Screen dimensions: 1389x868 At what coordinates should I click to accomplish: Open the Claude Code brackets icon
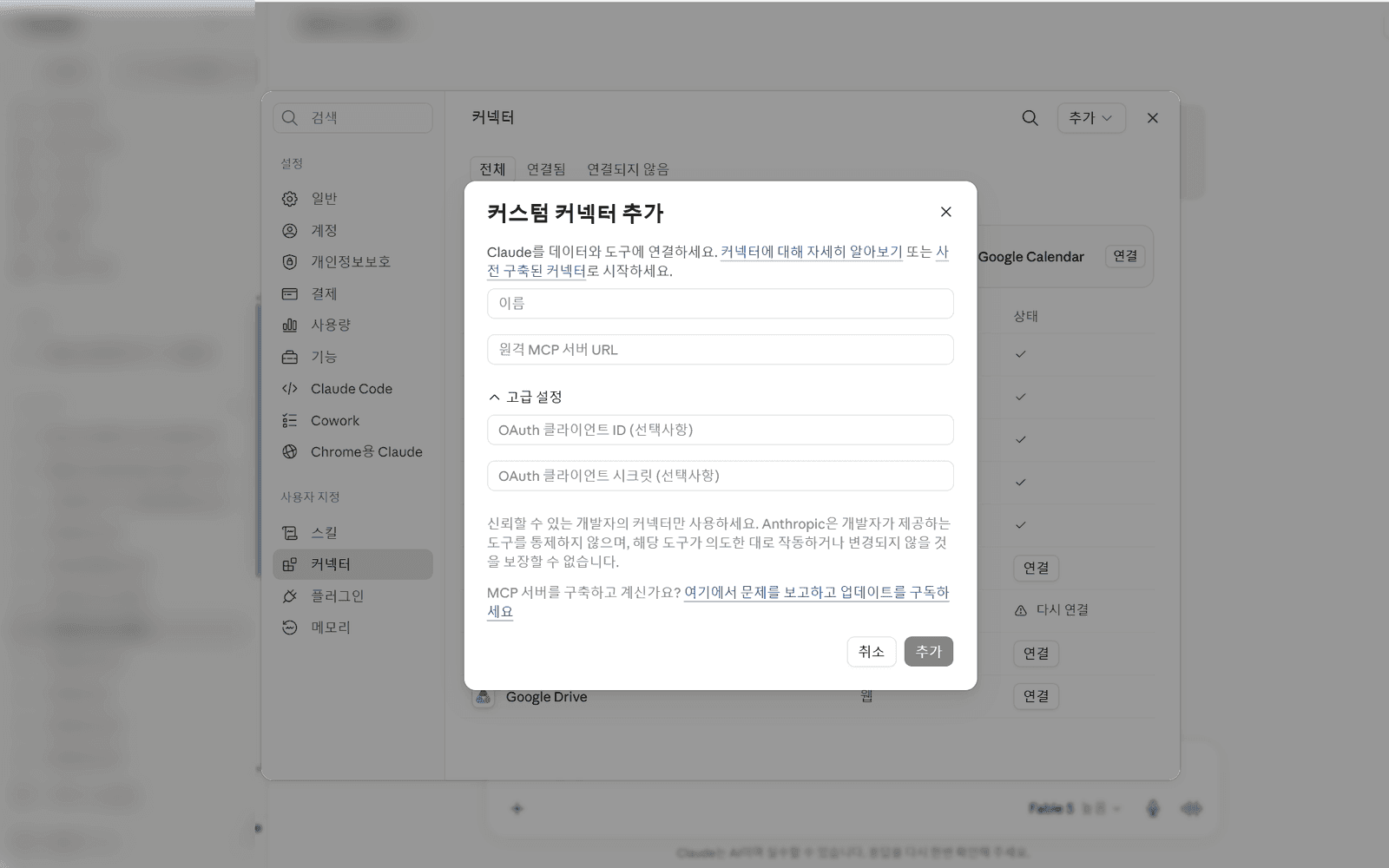290,389
